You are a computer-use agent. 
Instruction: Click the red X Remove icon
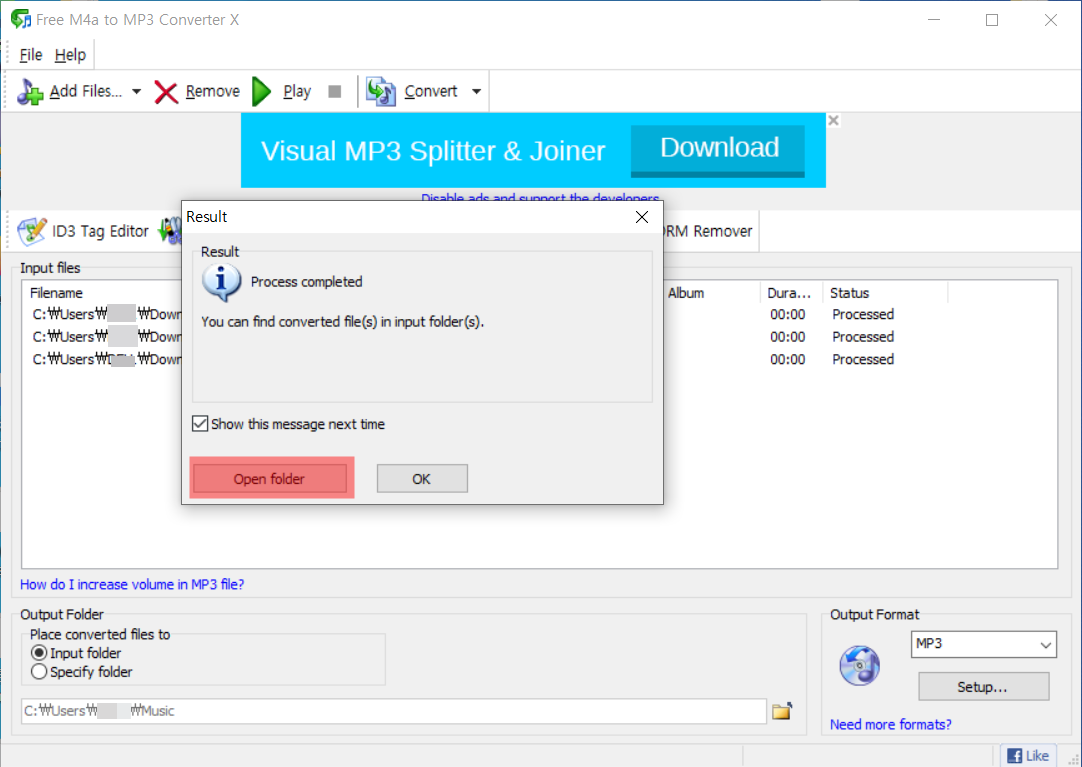166,92
